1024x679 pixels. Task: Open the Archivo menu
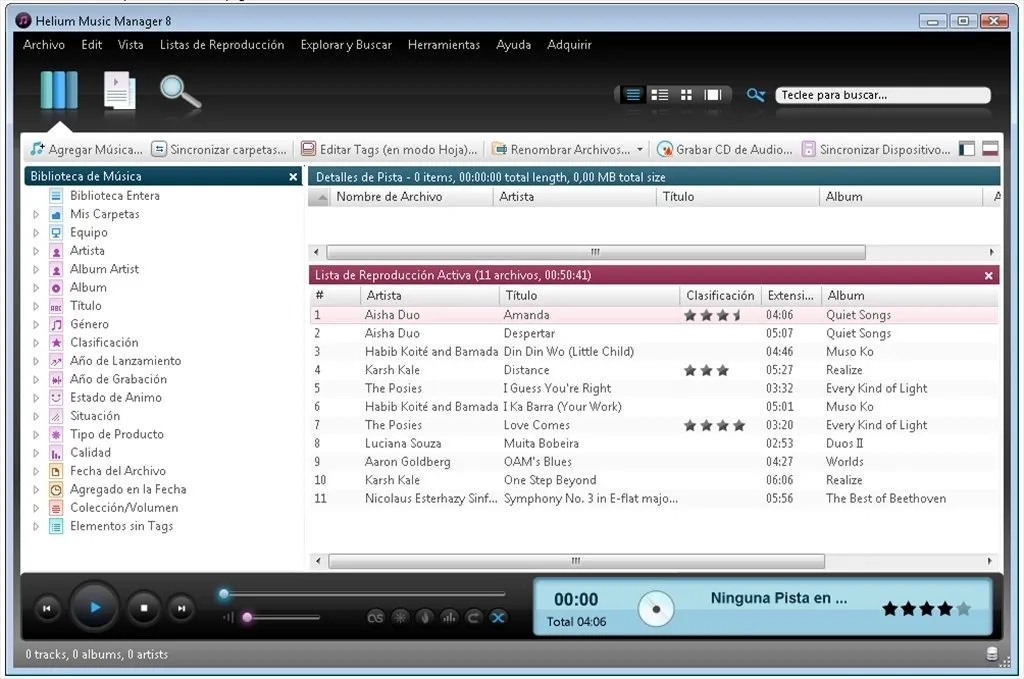click(44, 45)
